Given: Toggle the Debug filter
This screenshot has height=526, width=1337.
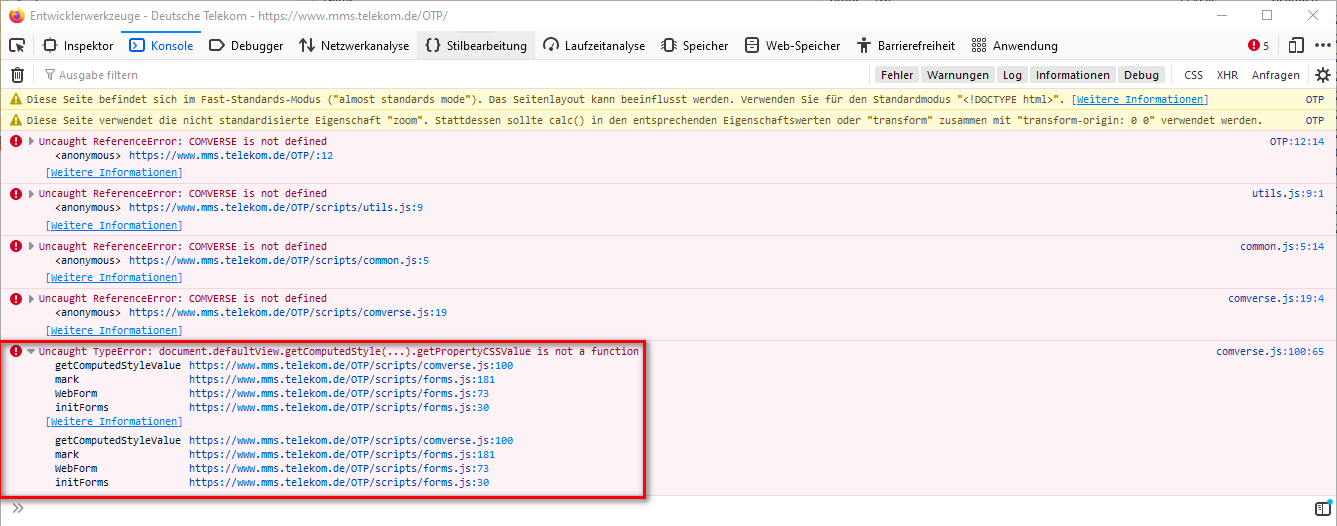Looking at the screenshot, I should click(x=1141, y=75).
